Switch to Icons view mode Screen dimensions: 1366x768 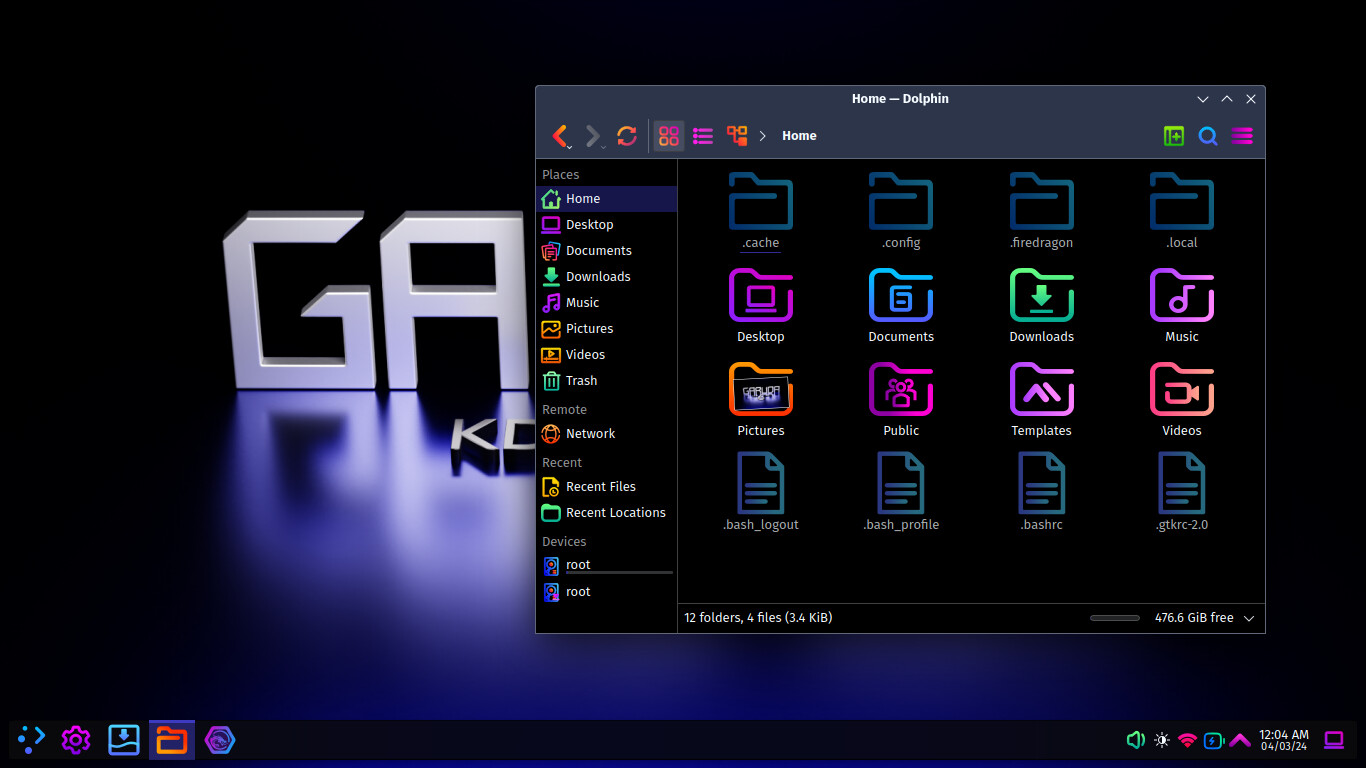(x=669, y=136)
